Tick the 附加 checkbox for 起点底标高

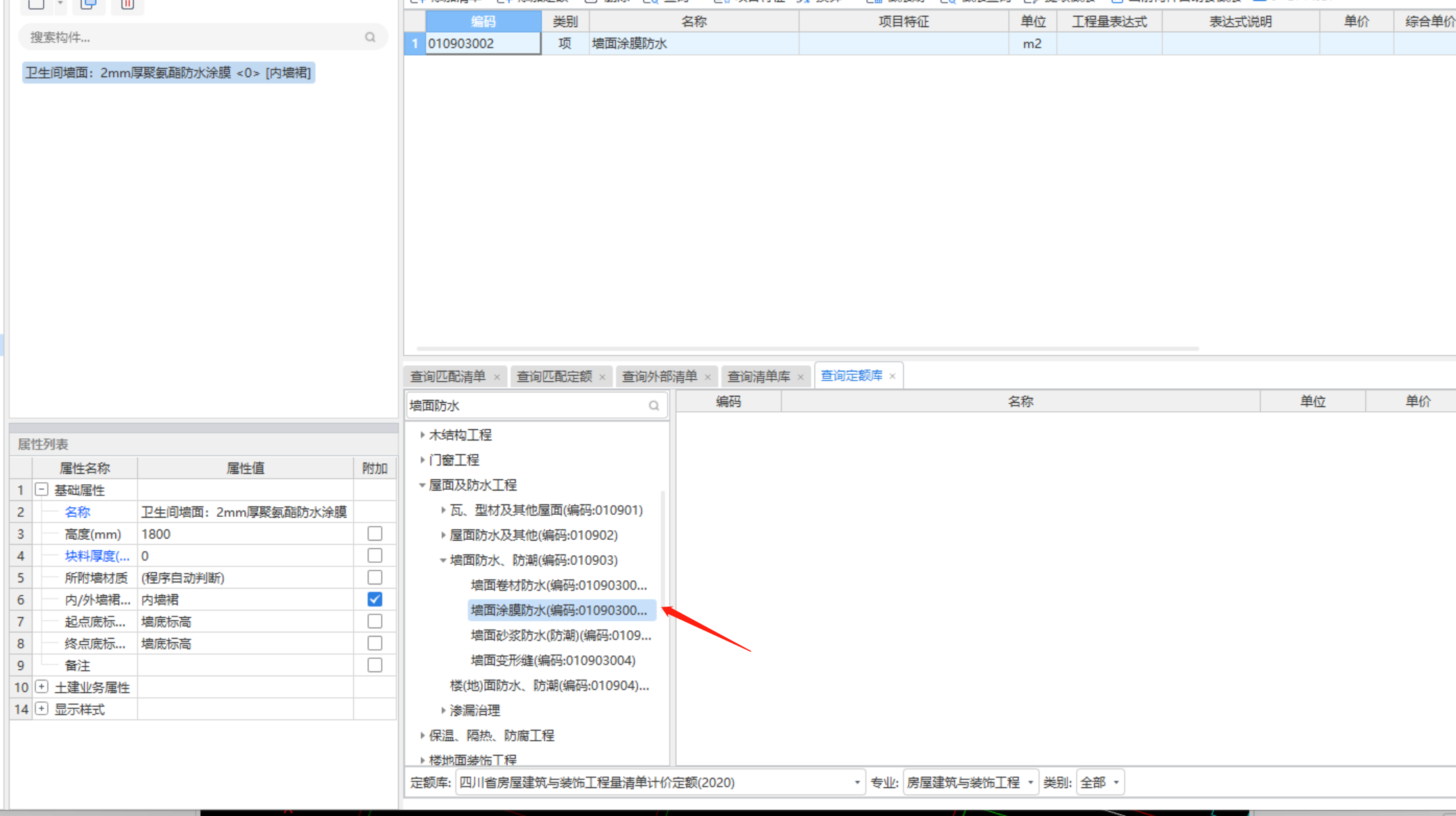(x=375, y=621)
